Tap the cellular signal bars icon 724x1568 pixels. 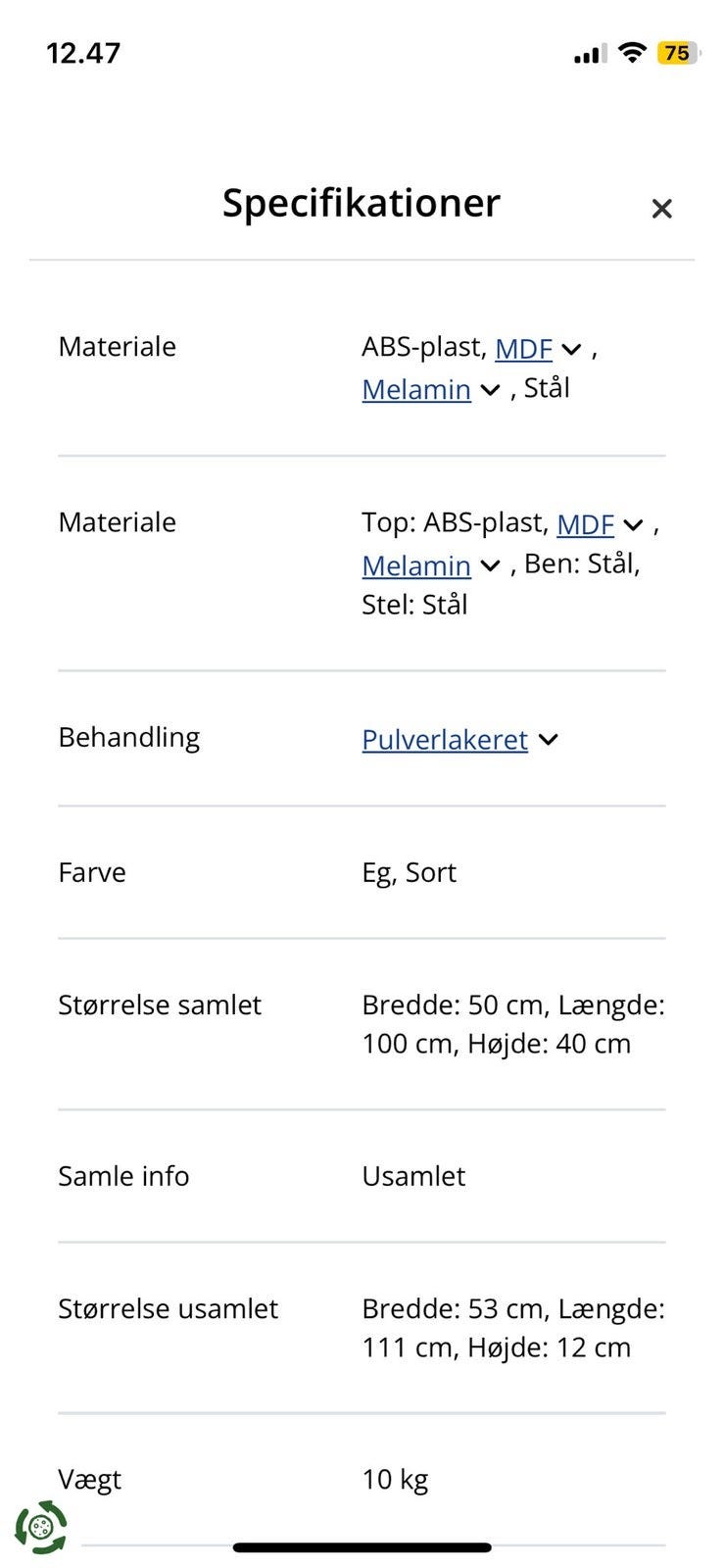tap(590, 55)
